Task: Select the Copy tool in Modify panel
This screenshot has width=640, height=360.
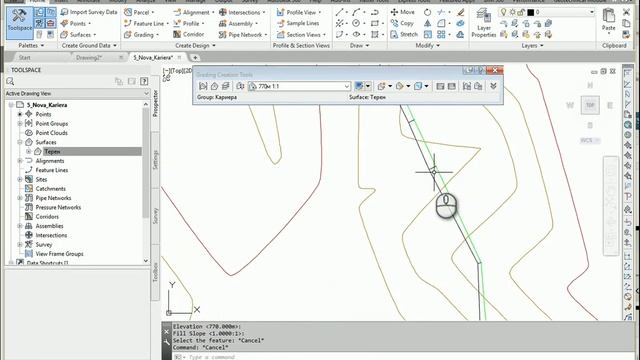Action: [x=402, y=24]
